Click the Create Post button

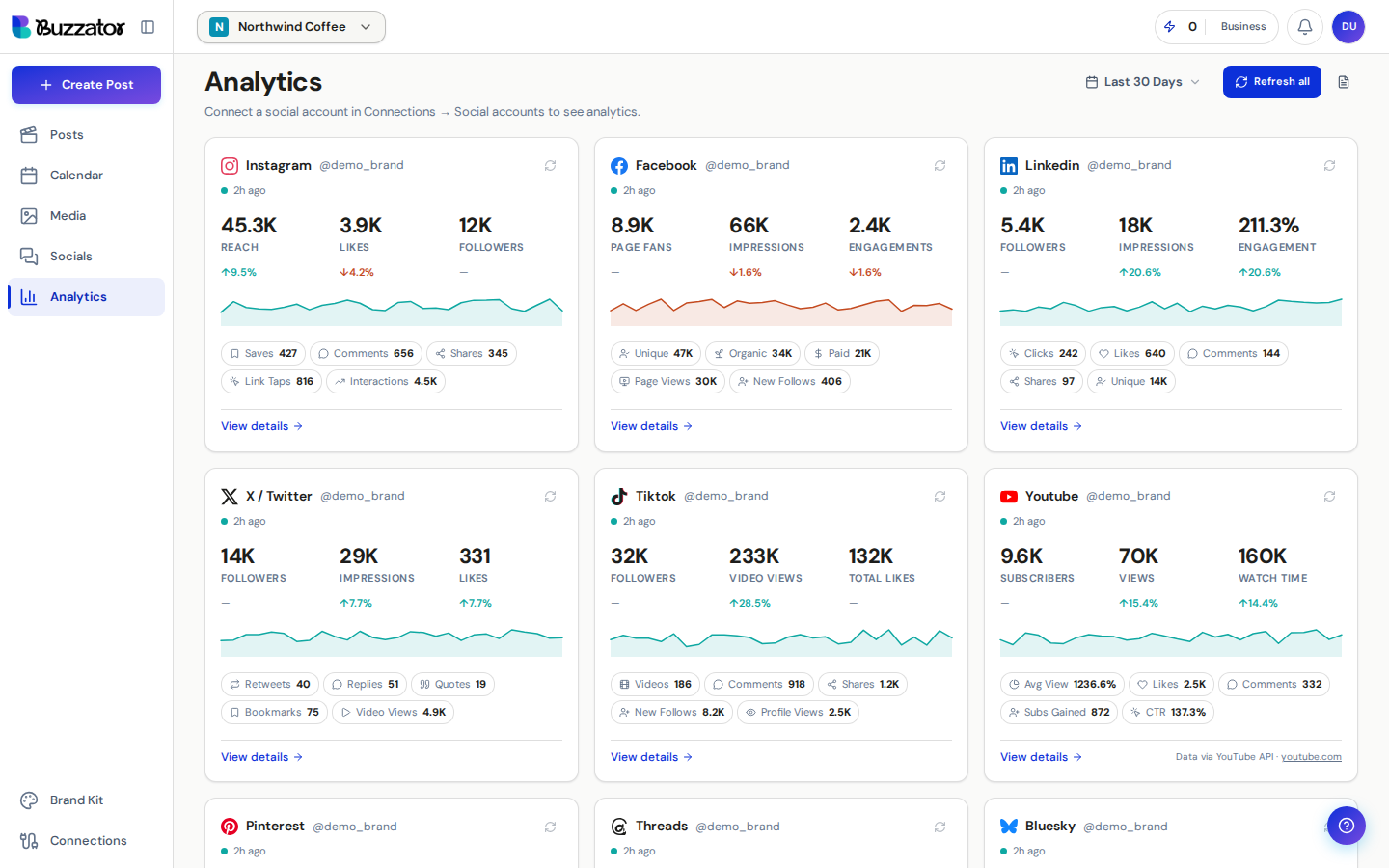point(86,85)
